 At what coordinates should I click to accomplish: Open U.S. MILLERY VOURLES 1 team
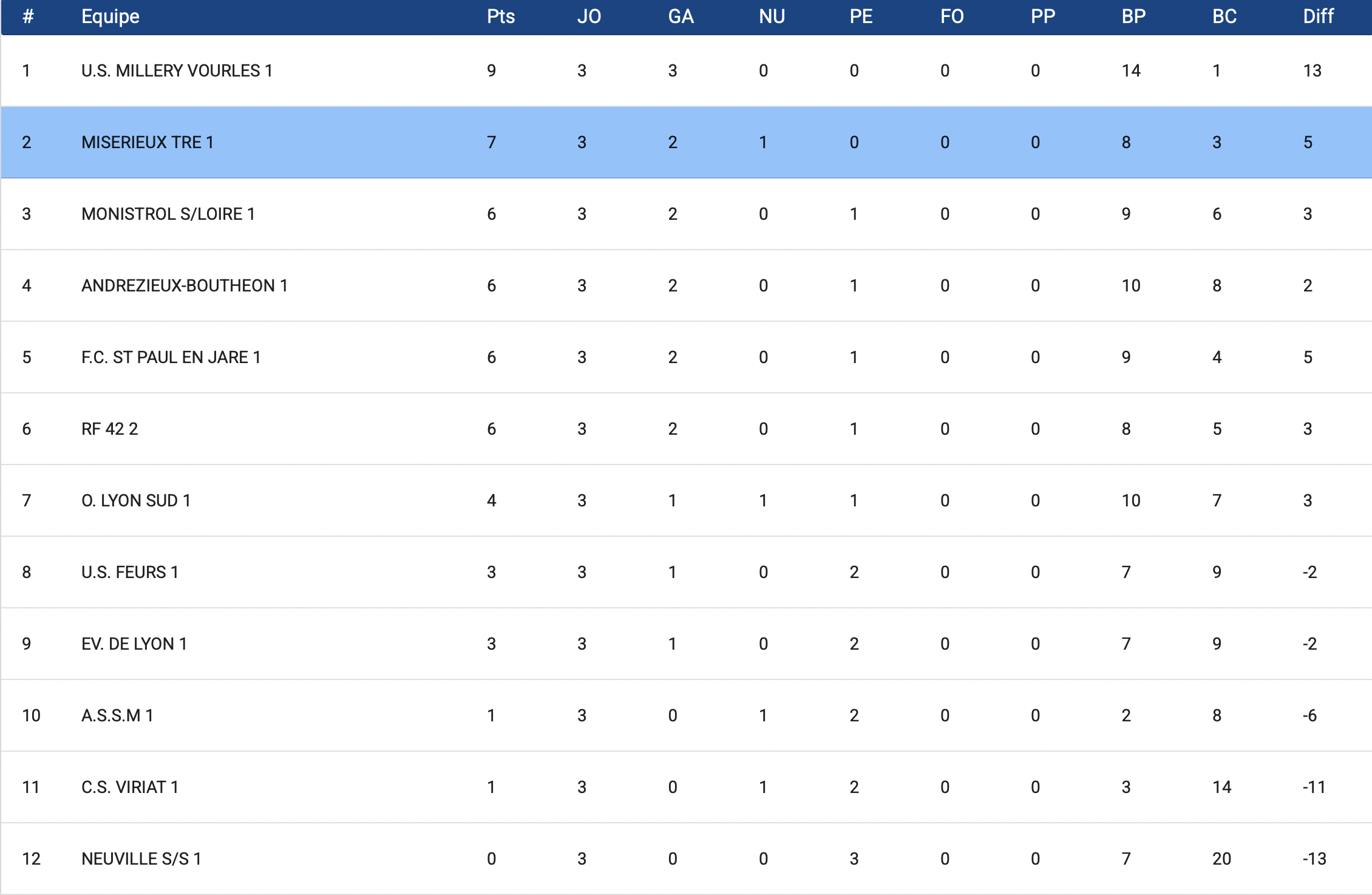177,71
